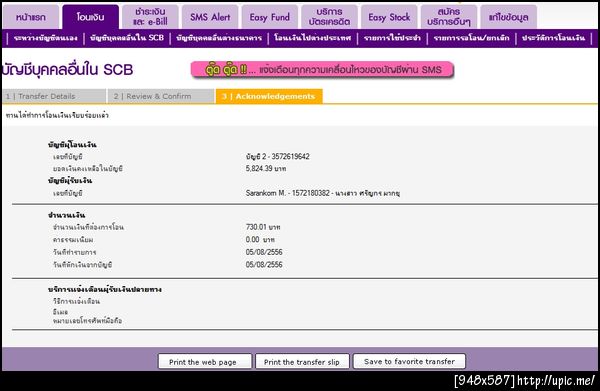600x391 pixels.
Task: Select the โอนเงิน transfer tab
Action: coord(90,17)
